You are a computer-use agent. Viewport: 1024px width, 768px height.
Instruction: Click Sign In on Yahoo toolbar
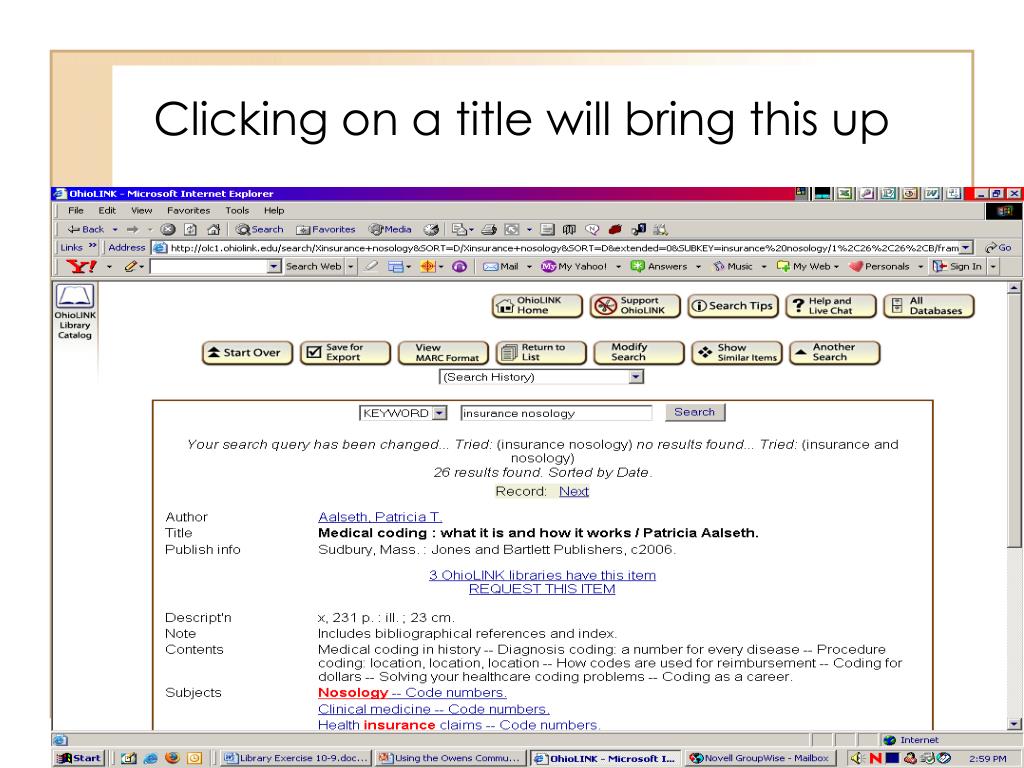957,266
